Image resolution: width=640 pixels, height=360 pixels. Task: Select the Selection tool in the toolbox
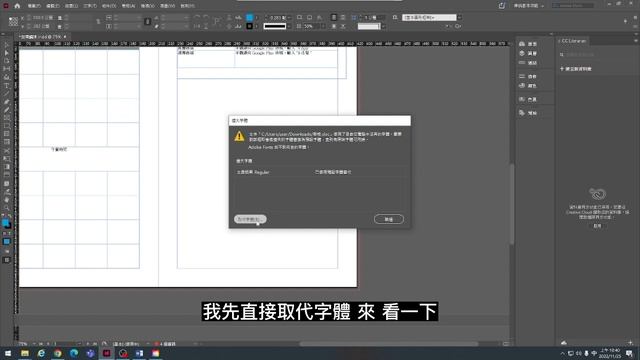[7, 44]
